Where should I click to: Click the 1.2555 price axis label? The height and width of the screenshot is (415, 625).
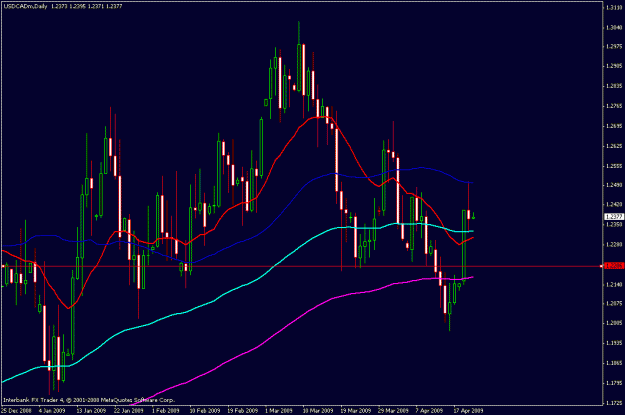point(614,166)
